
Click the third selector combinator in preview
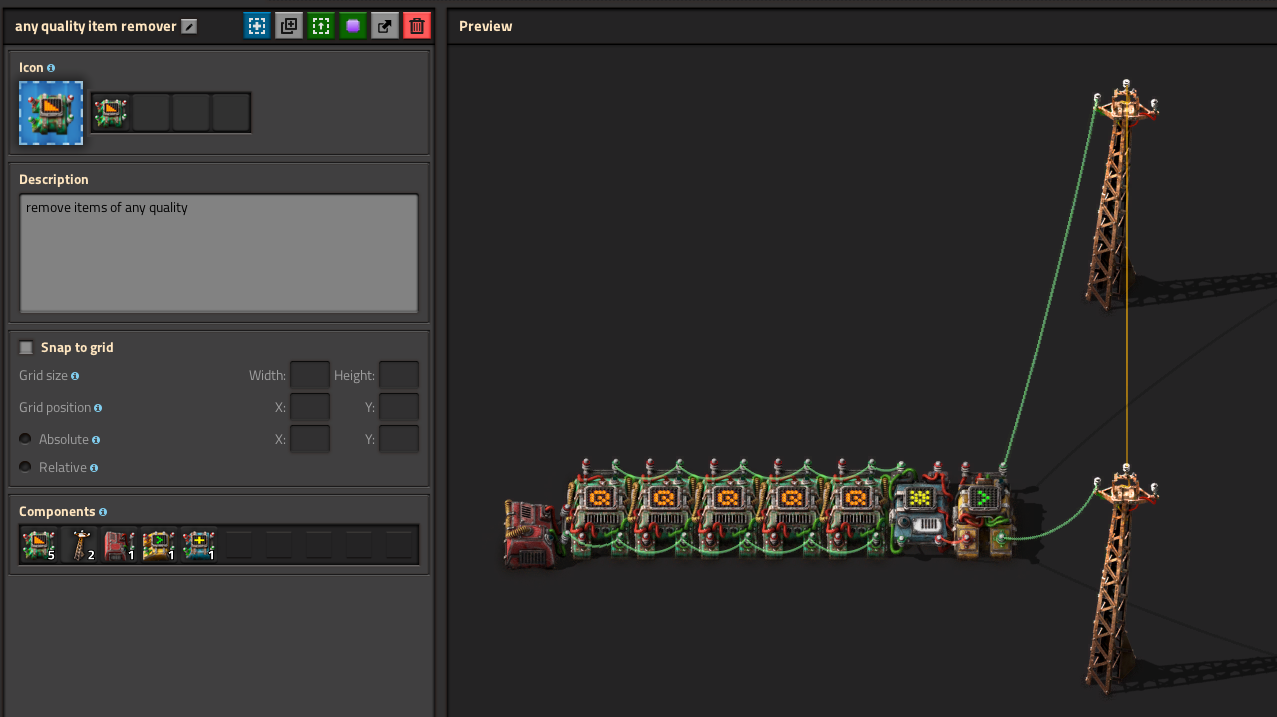coord(726,510)
